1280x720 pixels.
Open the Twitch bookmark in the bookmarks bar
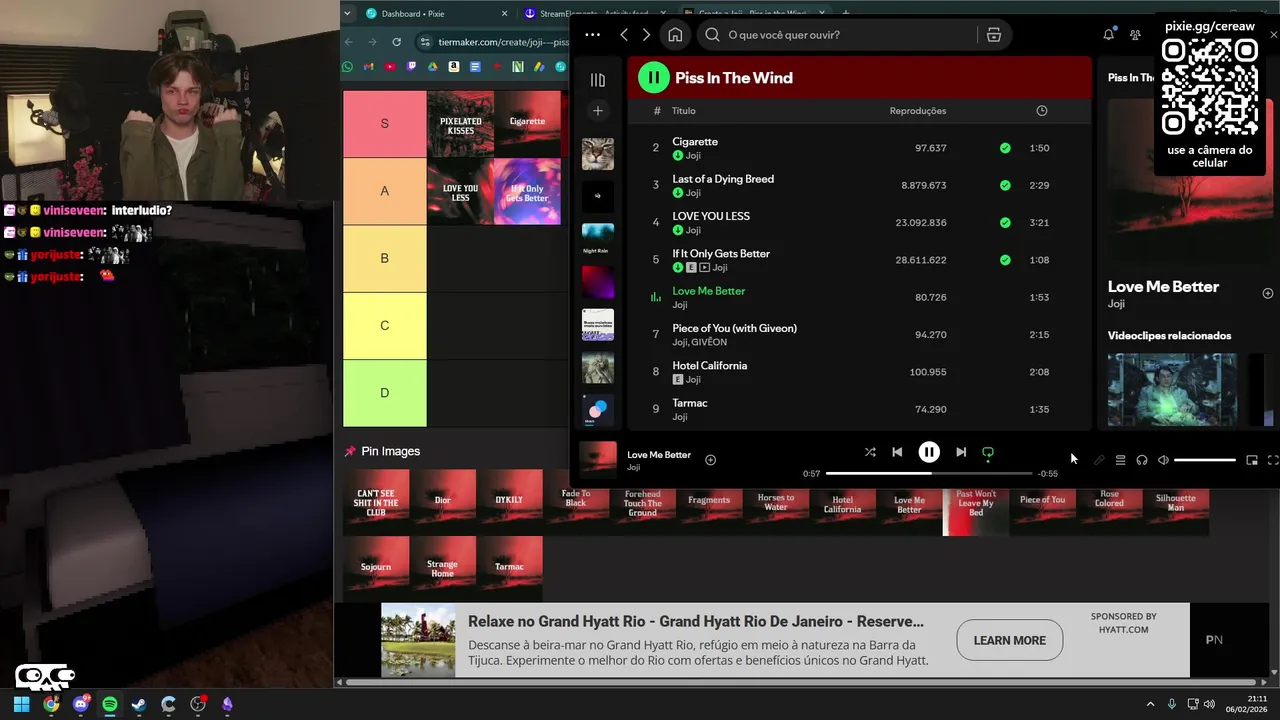pos(411,67)
